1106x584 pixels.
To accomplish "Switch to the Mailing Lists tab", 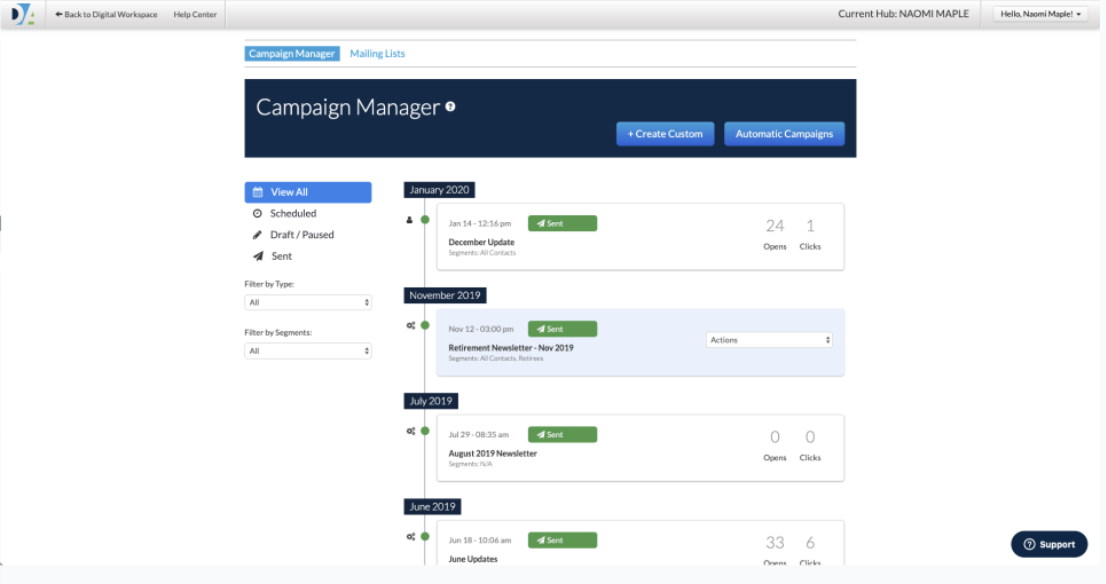I will tap(377, 53).
